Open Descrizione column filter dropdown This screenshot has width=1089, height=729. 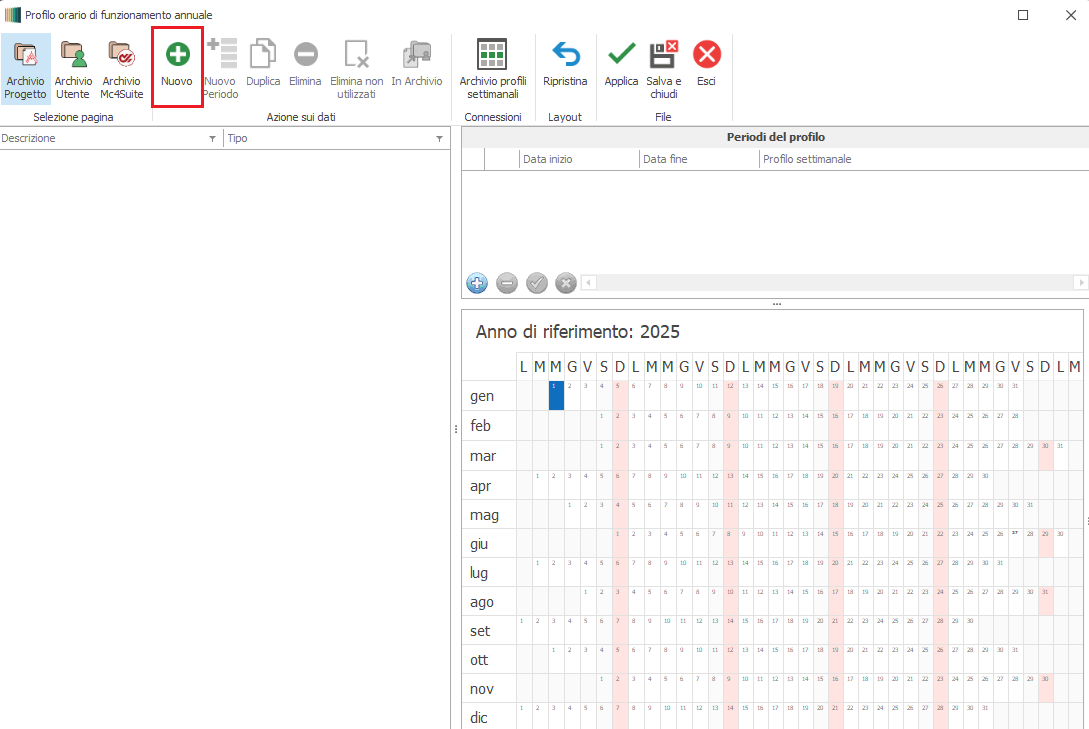[212, 140]
